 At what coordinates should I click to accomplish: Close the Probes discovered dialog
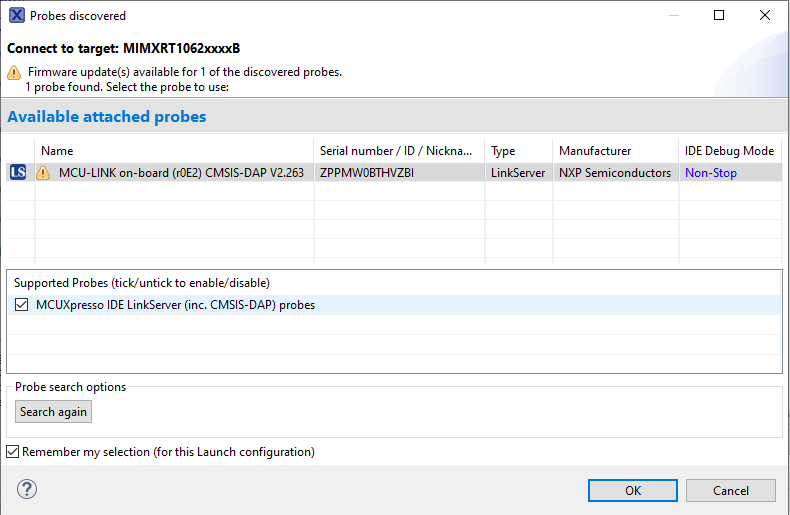(x=765, y=16)
